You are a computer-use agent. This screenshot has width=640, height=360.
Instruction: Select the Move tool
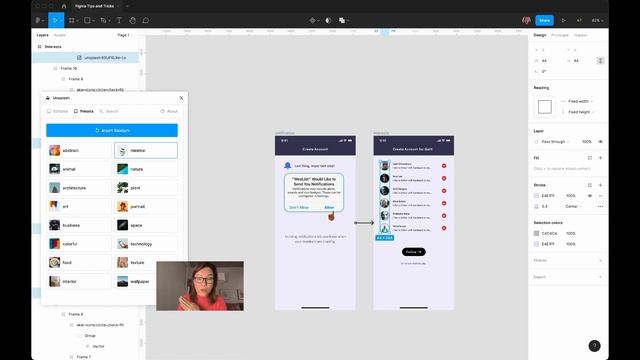[54, 20]
